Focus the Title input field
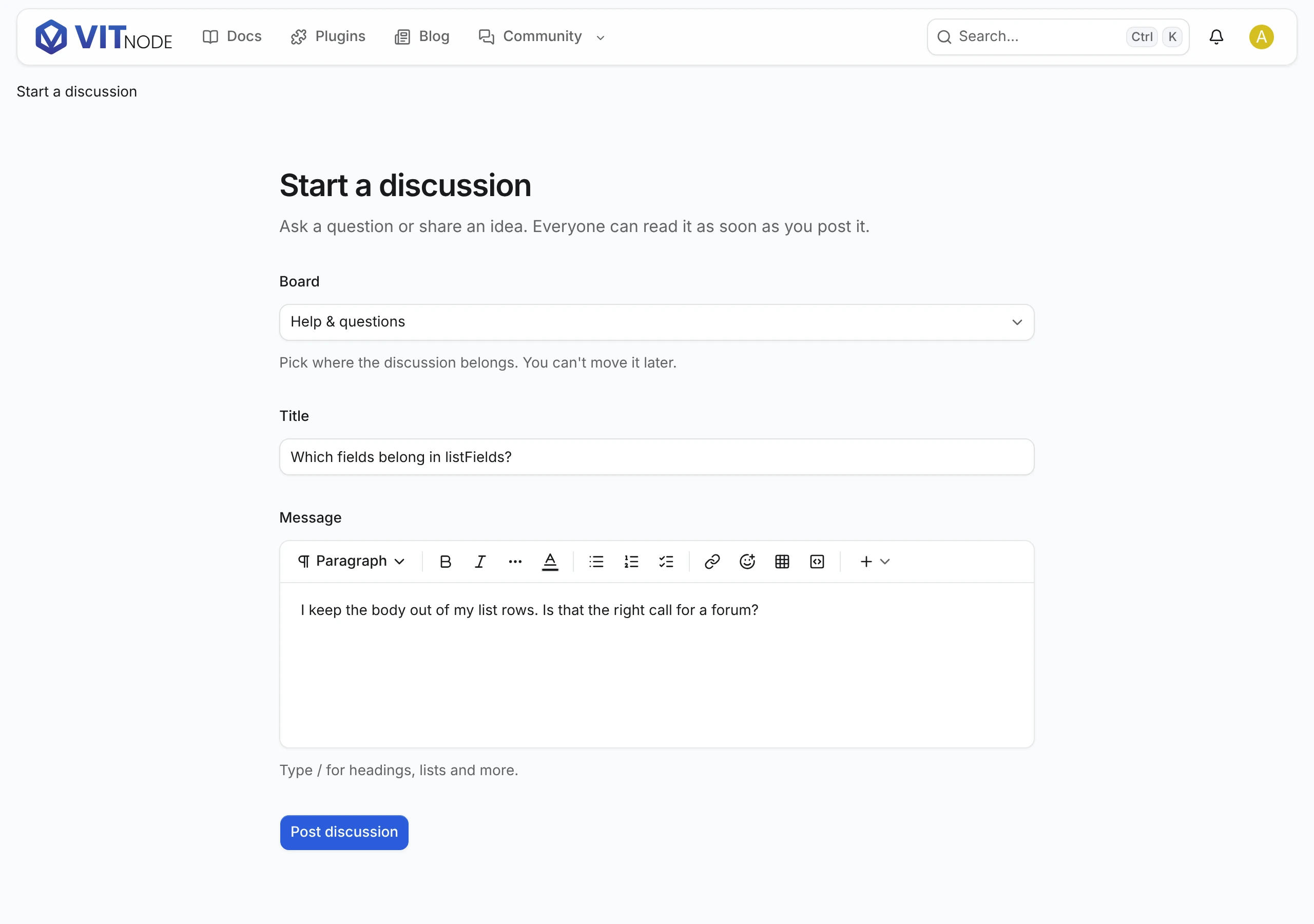This screenshot has width=1314, height=924. [656, 457]
